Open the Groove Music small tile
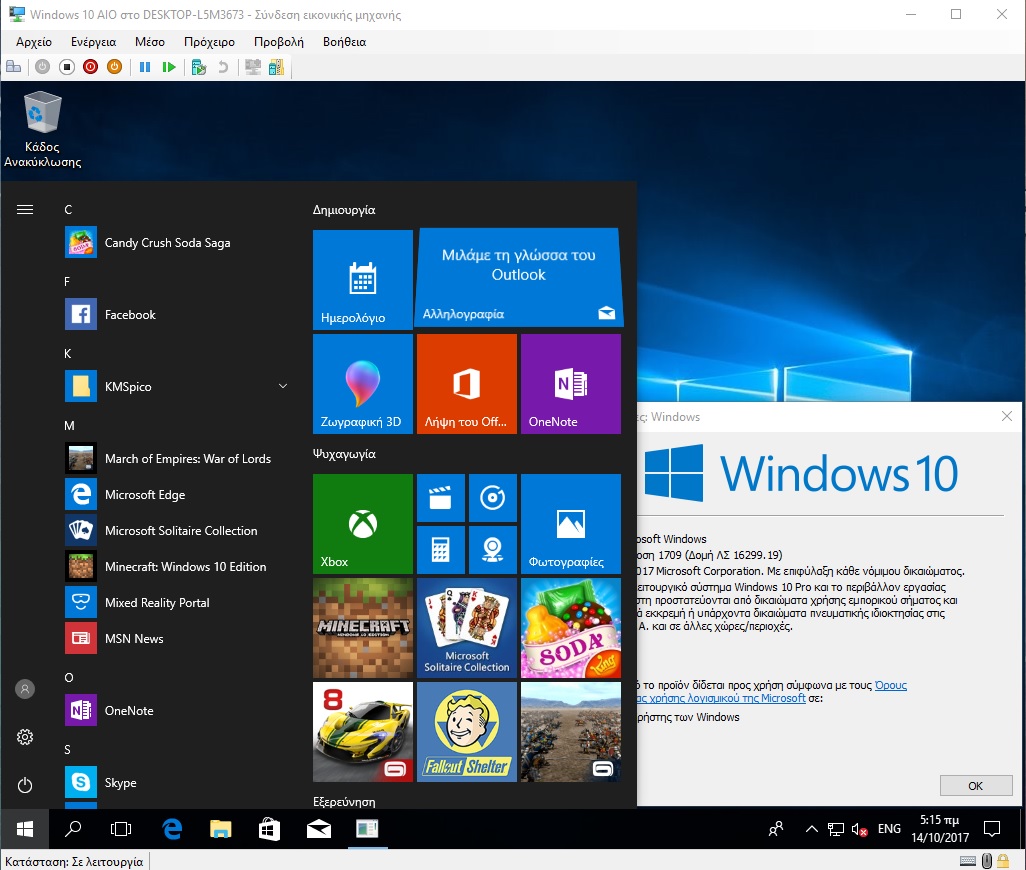 [493, 498]
